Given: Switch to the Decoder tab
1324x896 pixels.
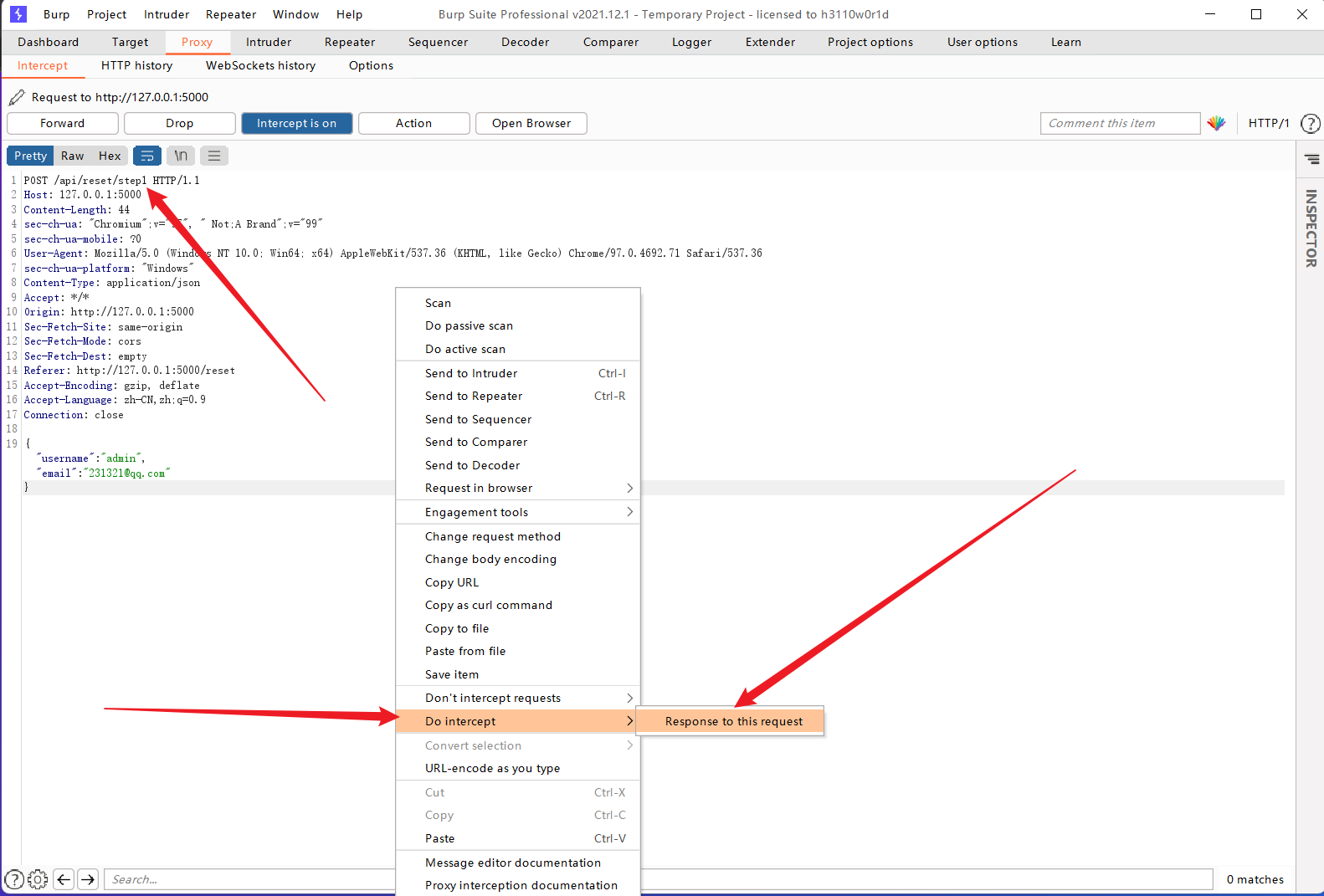Looking at the screenshot, I should click(526, 42).
